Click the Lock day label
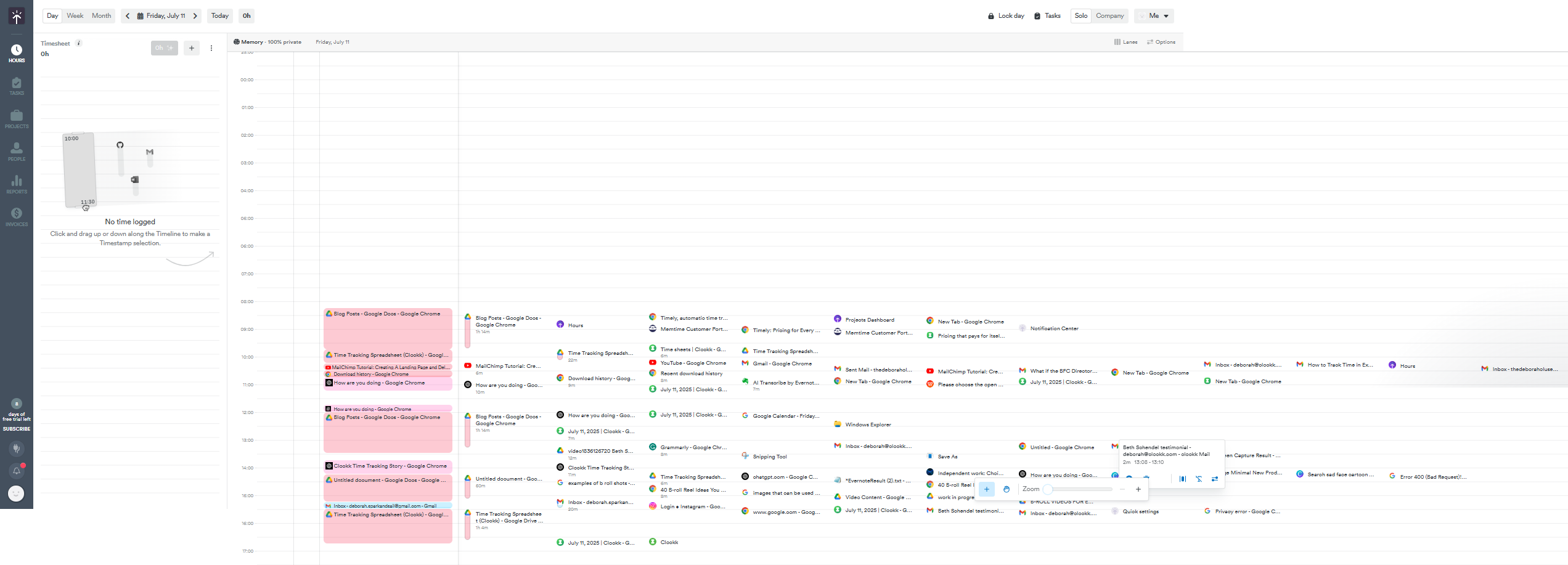This screenshot has width=1568, height=565. [x=1011, y=16]
